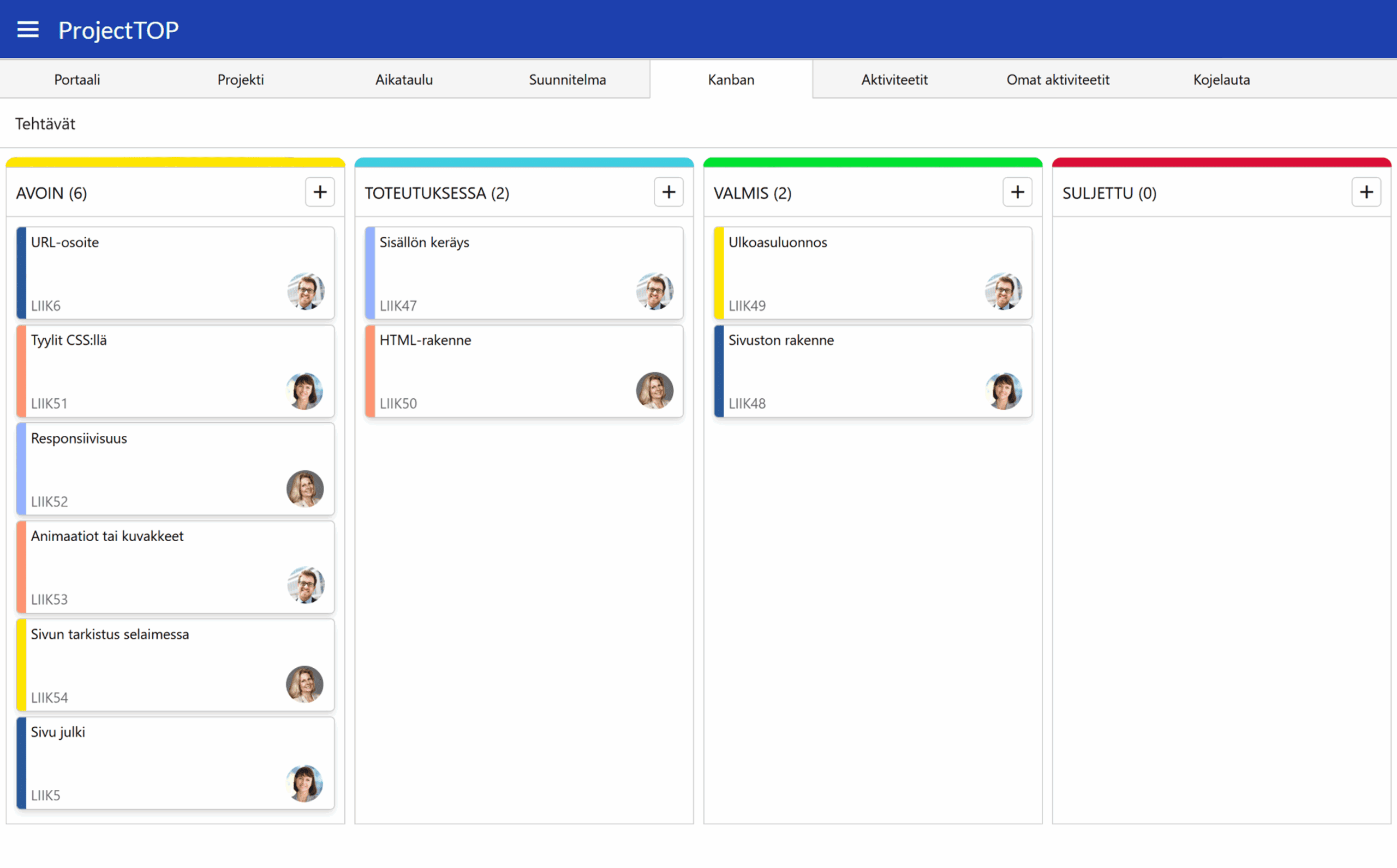Click the assignee avatar on the HTML-rakenne card
This screenshot has height=868, width=1397.
(x=655, y=391)
